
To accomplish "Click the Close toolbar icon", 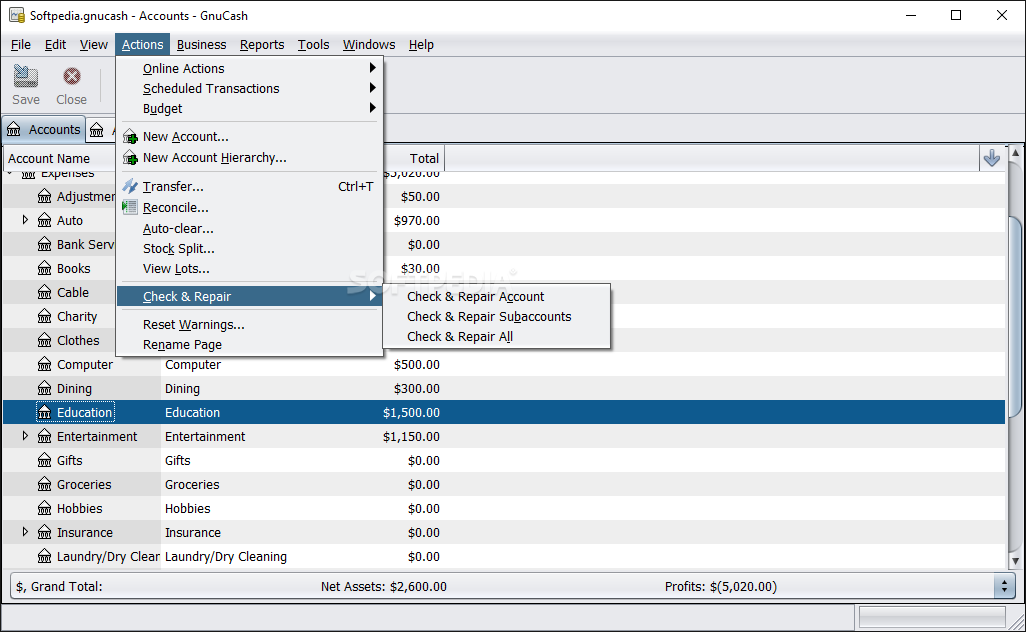I will coord(71,77).
